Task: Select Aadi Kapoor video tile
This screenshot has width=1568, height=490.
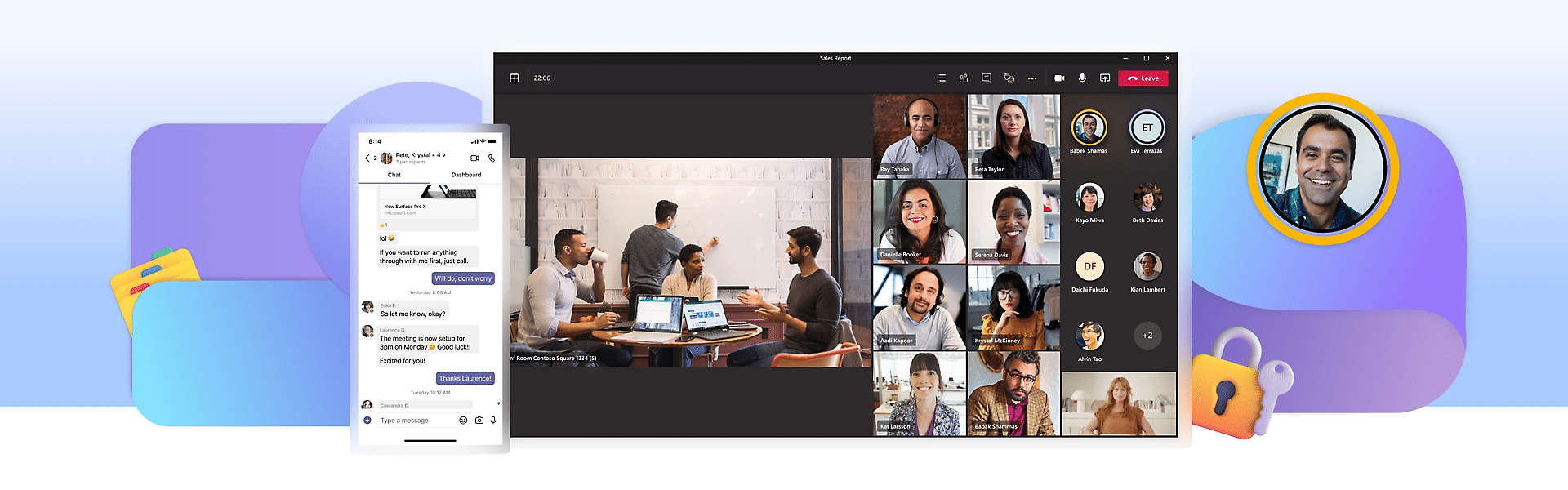Action: click(920, 307)
